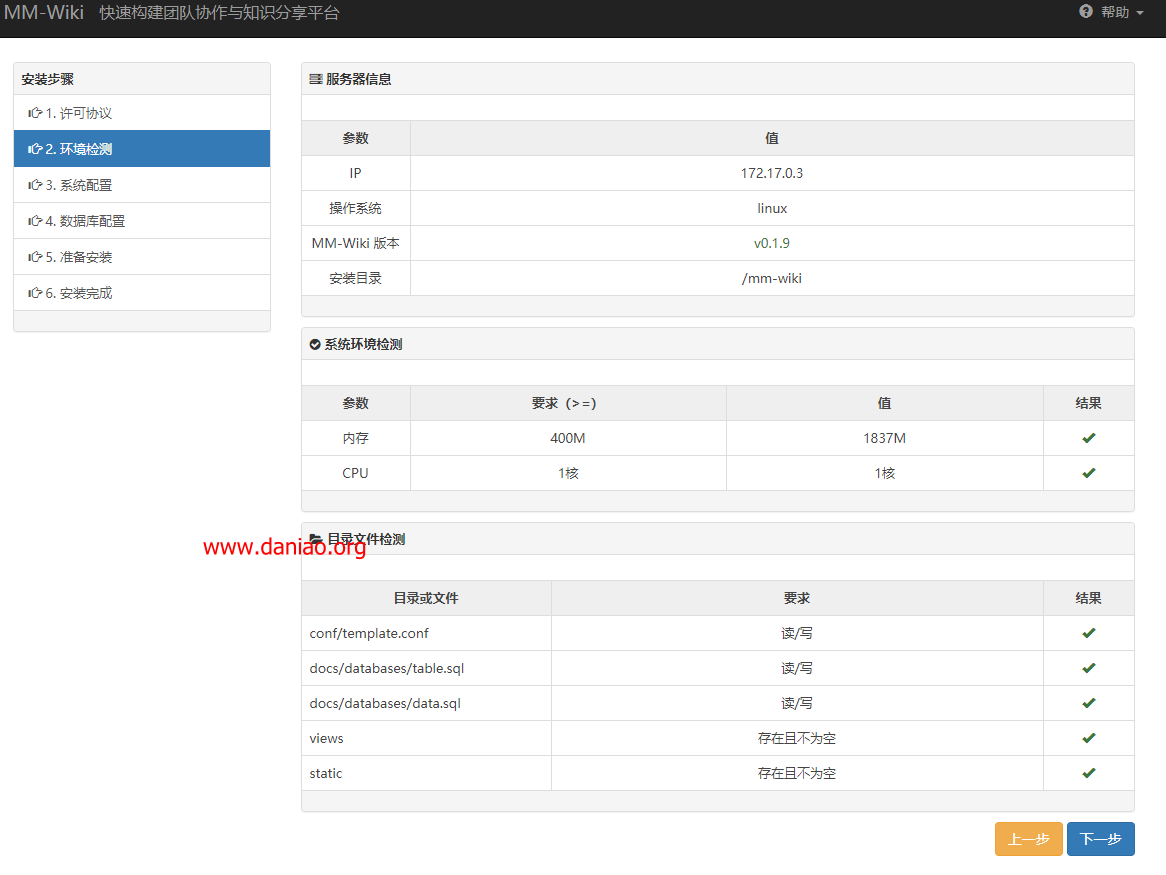The height and width of the screenshot is (875, 1166).
Task: Click hand icon beside 环境检测 step
Action: point(35,149)
